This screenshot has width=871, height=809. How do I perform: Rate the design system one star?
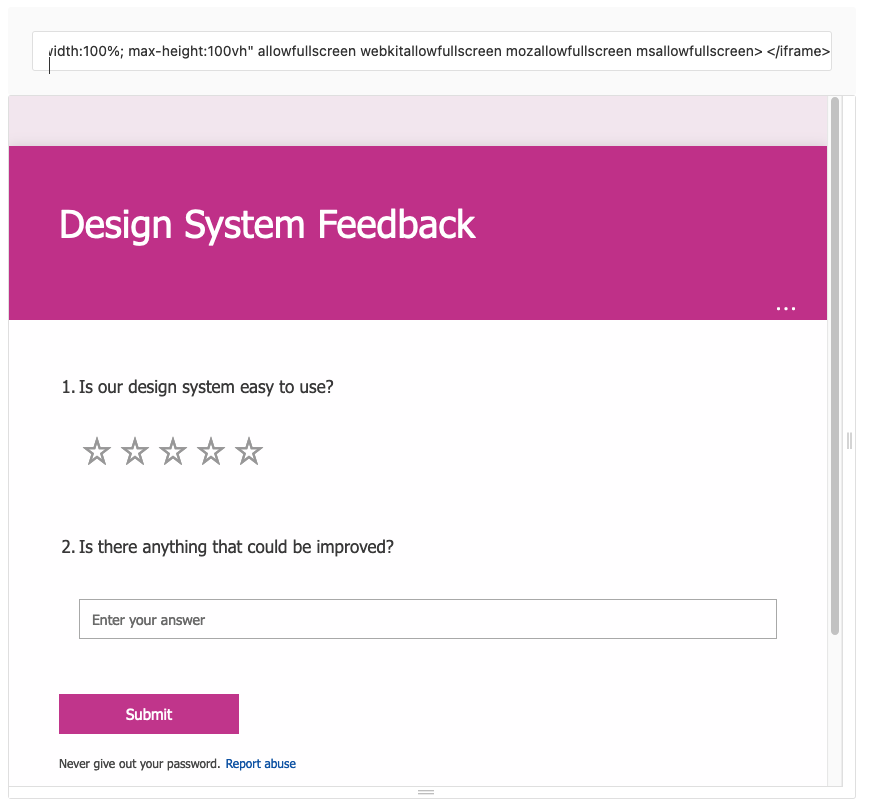97,451
